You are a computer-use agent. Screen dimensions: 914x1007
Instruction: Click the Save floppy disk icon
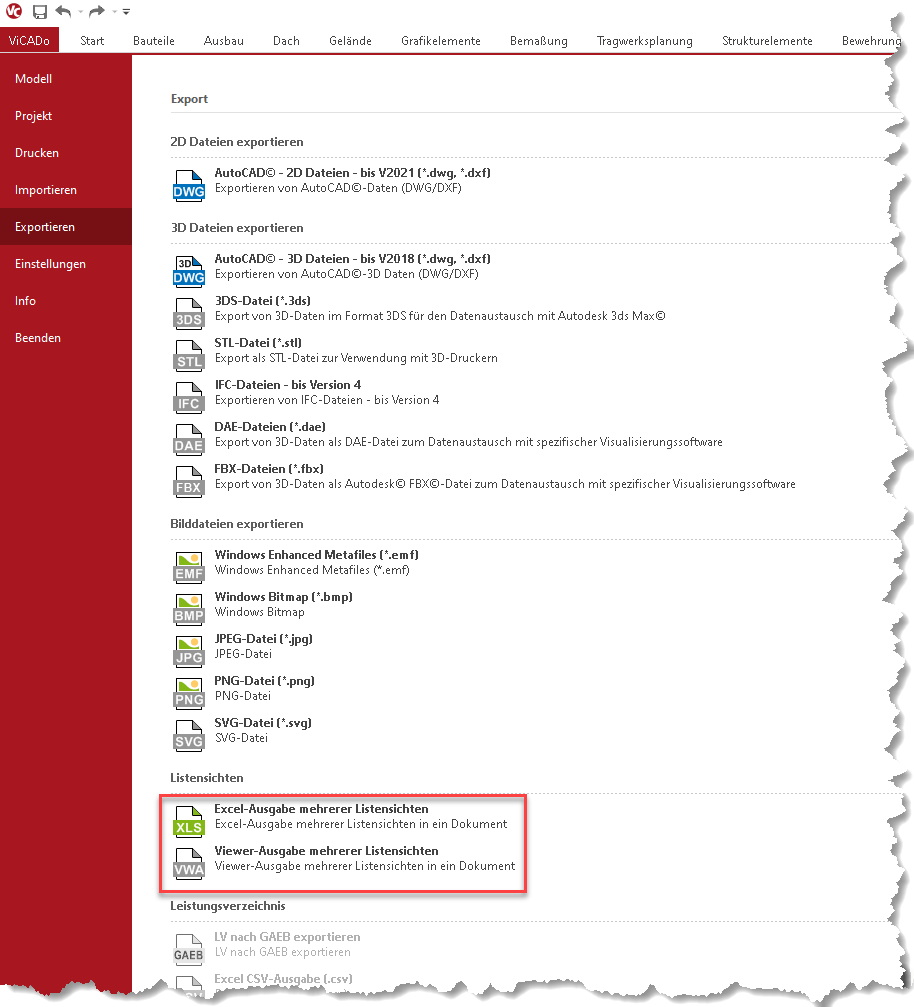tap(40, 12)
